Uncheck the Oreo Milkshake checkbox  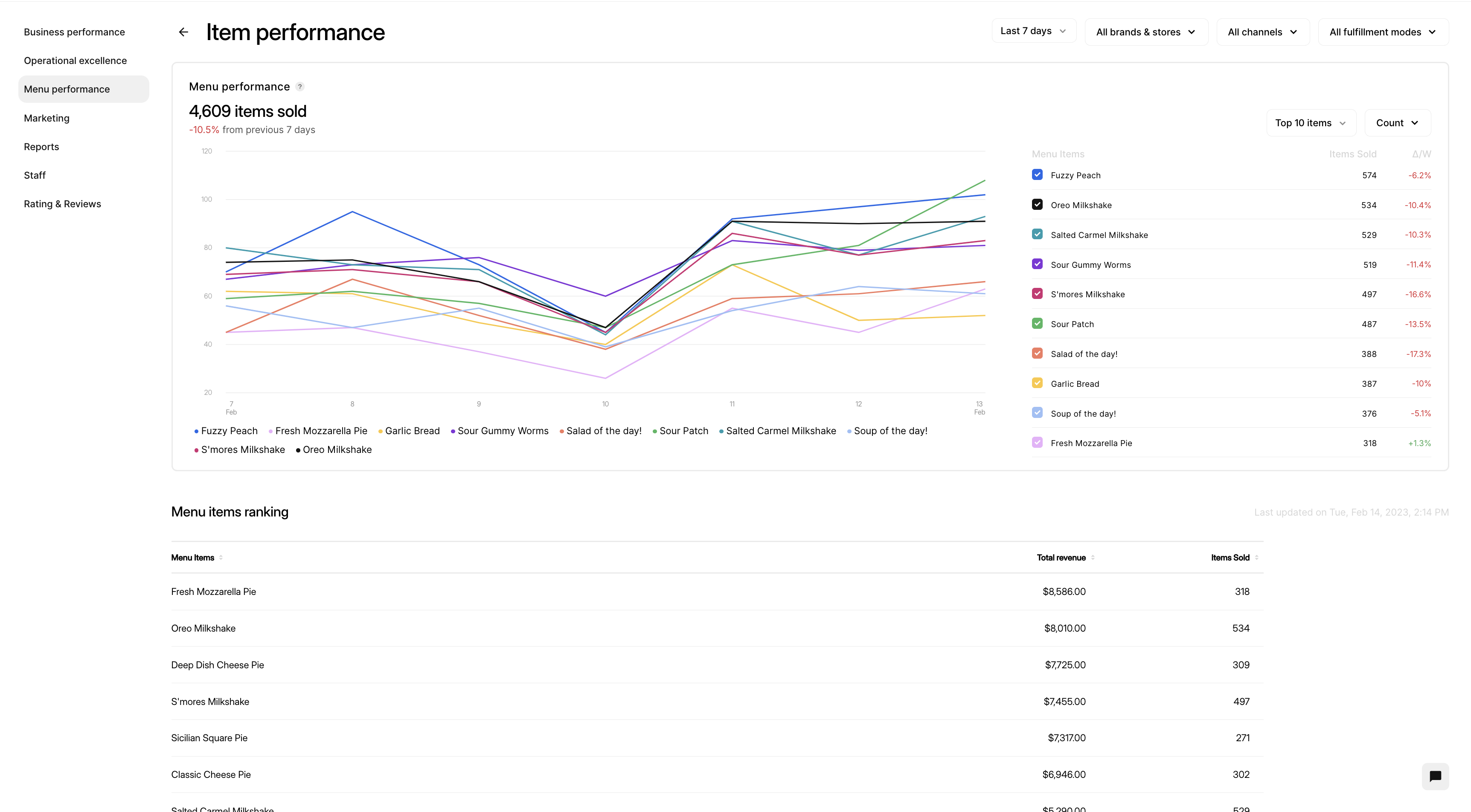point(1038,204)
